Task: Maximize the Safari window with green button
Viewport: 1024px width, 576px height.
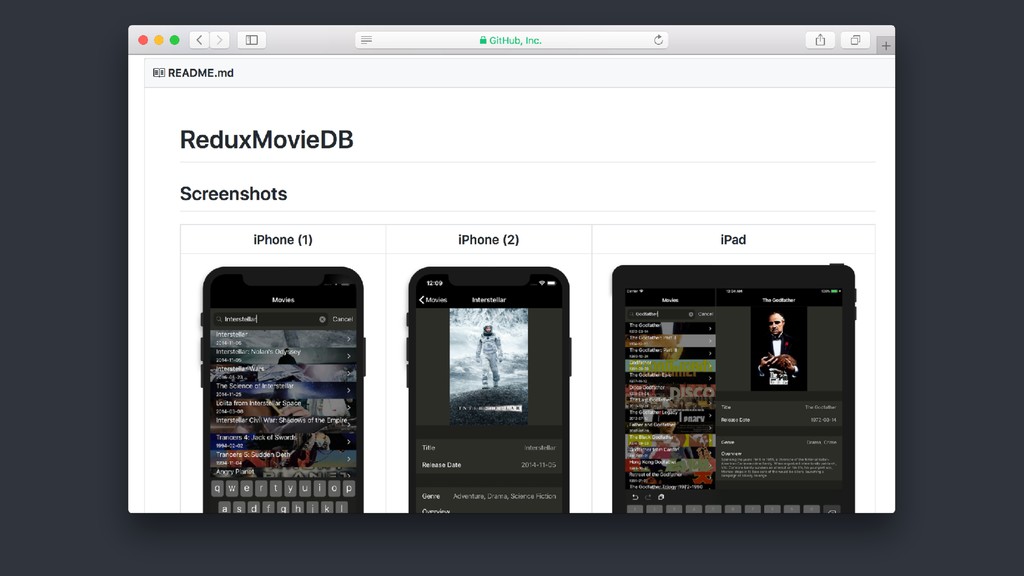Action: [174, 40]
